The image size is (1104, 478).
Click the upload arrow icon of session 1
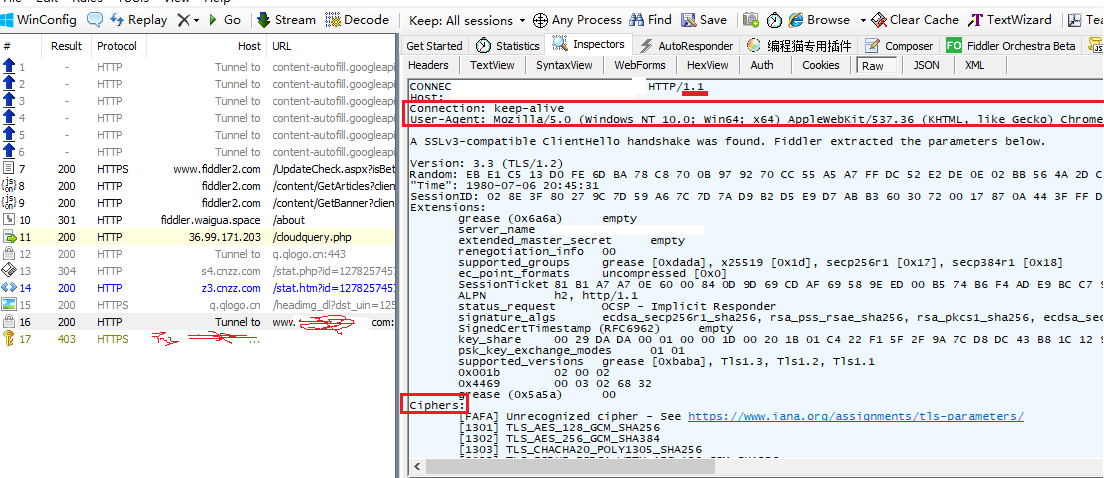9,67
